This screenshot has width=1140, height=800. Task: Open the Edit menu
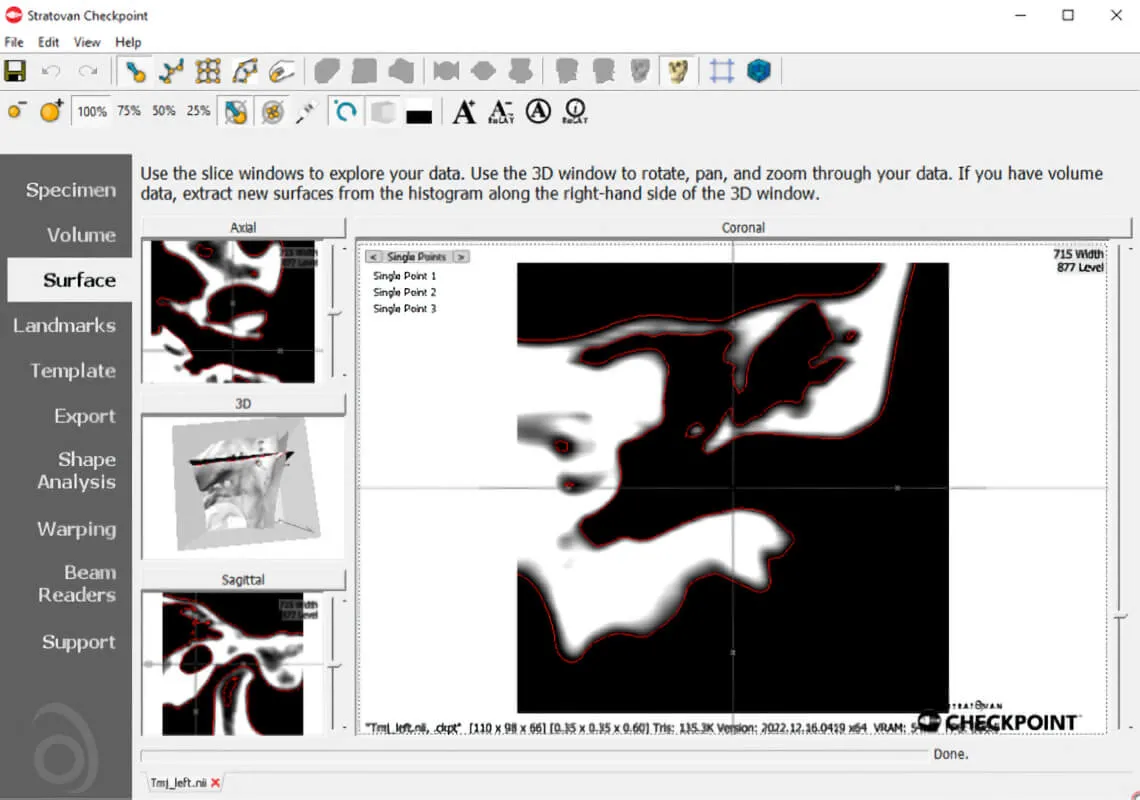coord(48,42)
